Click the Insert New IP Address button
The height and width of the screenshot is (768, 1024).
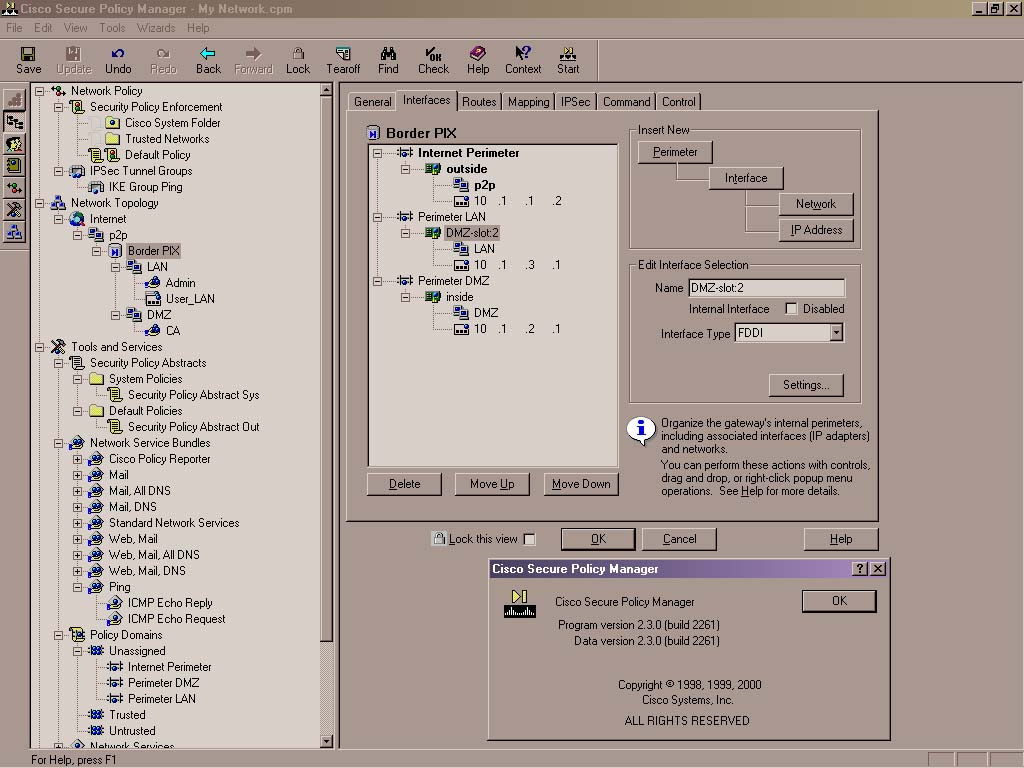(x=816, y=230)
